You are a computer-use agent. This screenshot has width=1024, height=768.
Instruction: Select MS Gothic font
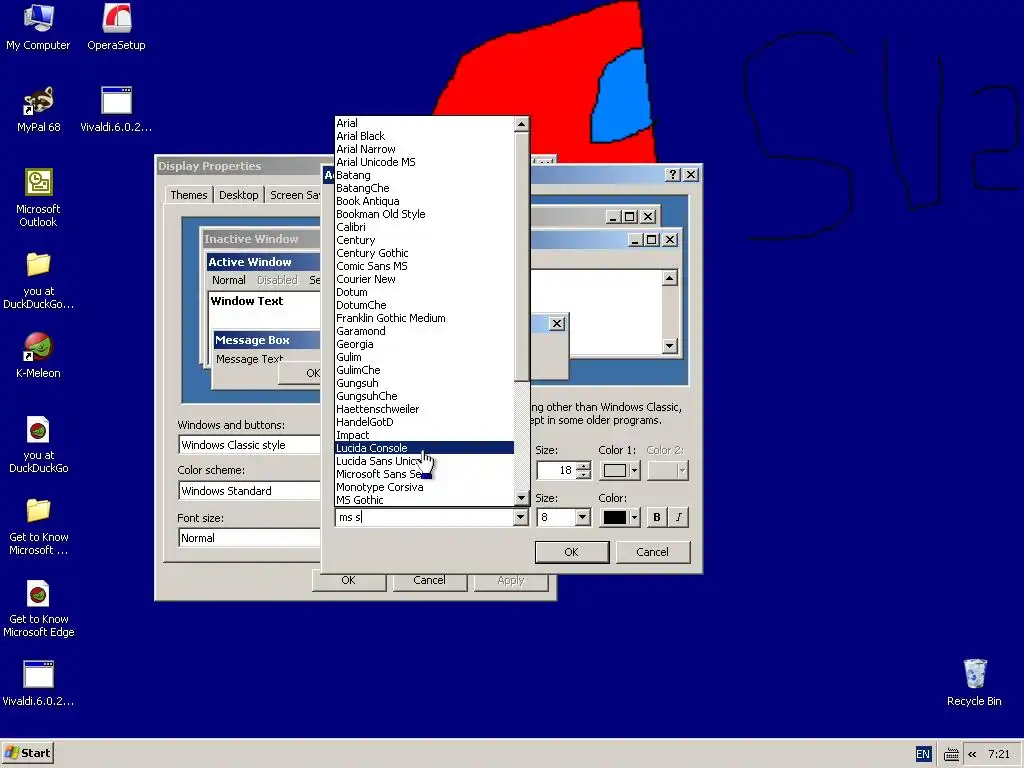coord(424,500)
